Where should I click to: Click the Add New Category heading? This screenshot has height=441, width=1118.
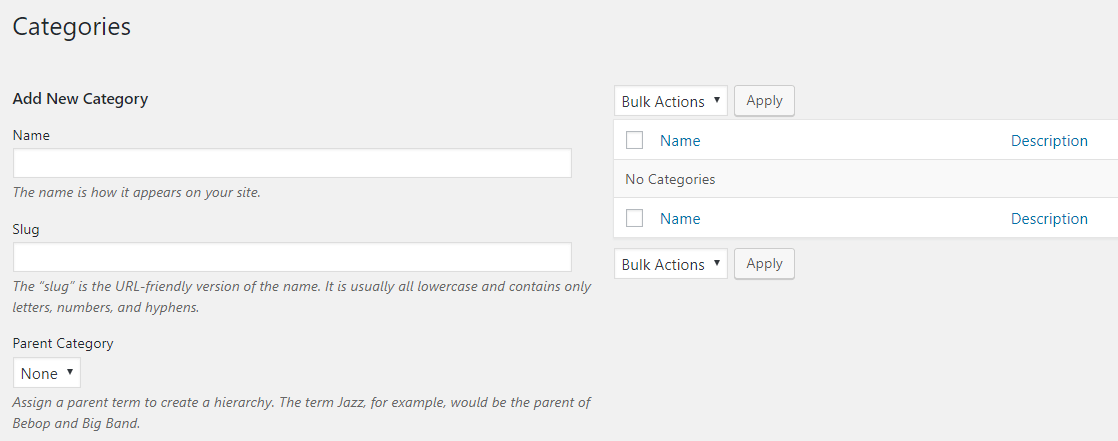[x=80, y=98]
